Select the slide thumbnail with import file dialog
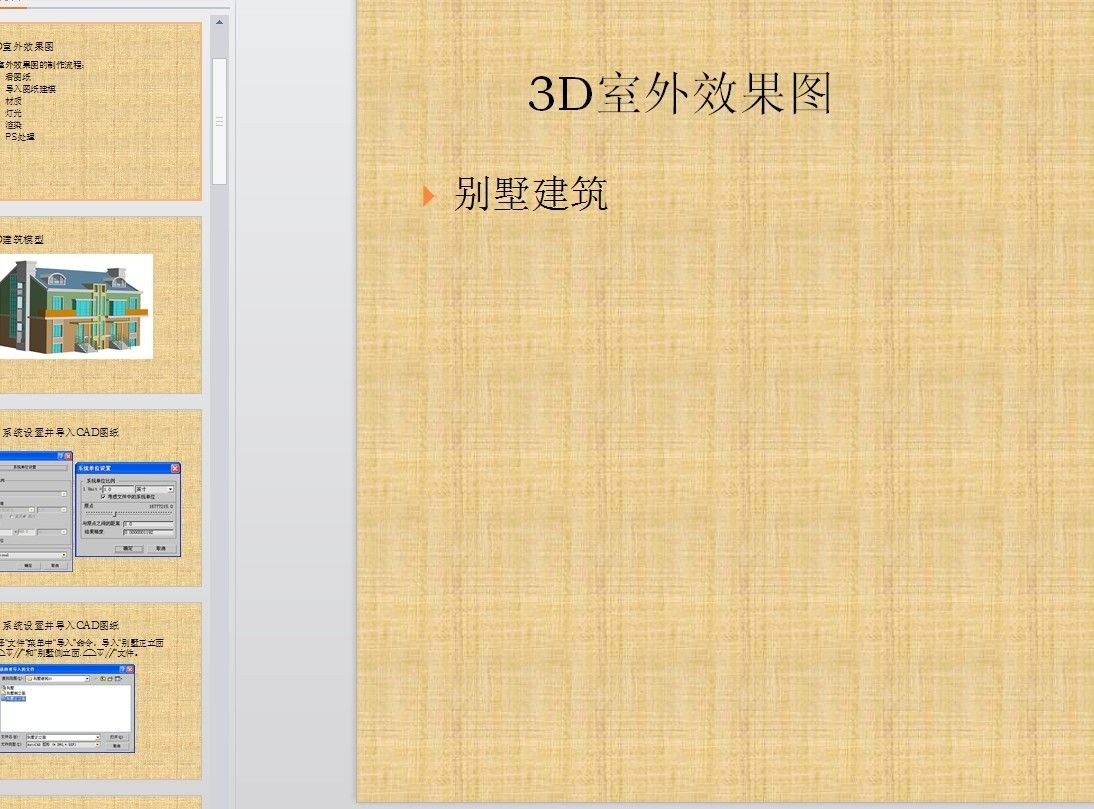Image resolution: width=1094 pixels, height=809 pixels. pyautogui.click(x=100, y=691)
